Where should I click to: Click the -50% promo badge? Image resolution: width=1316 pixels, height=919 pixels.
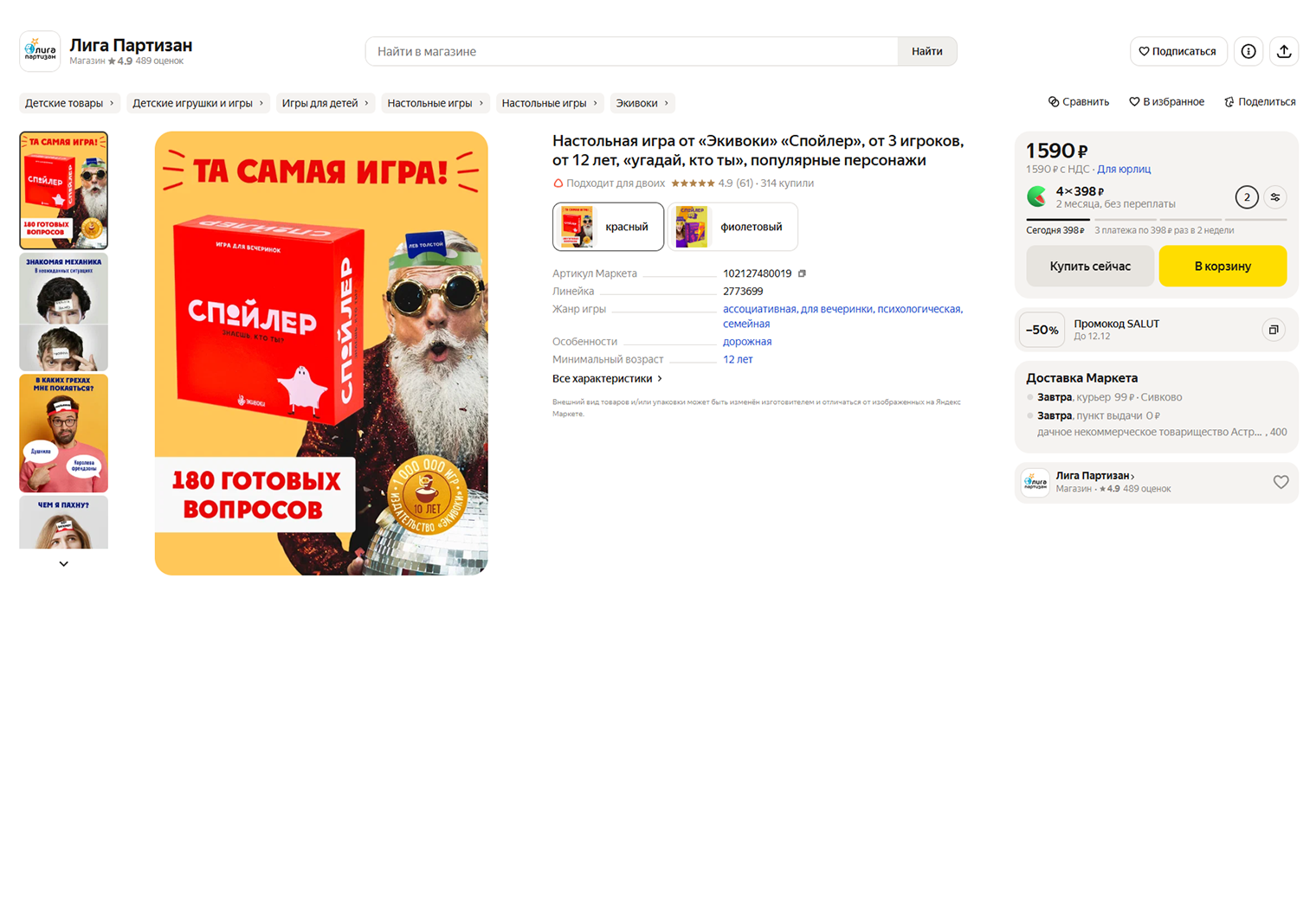[x=1042, y=330]
